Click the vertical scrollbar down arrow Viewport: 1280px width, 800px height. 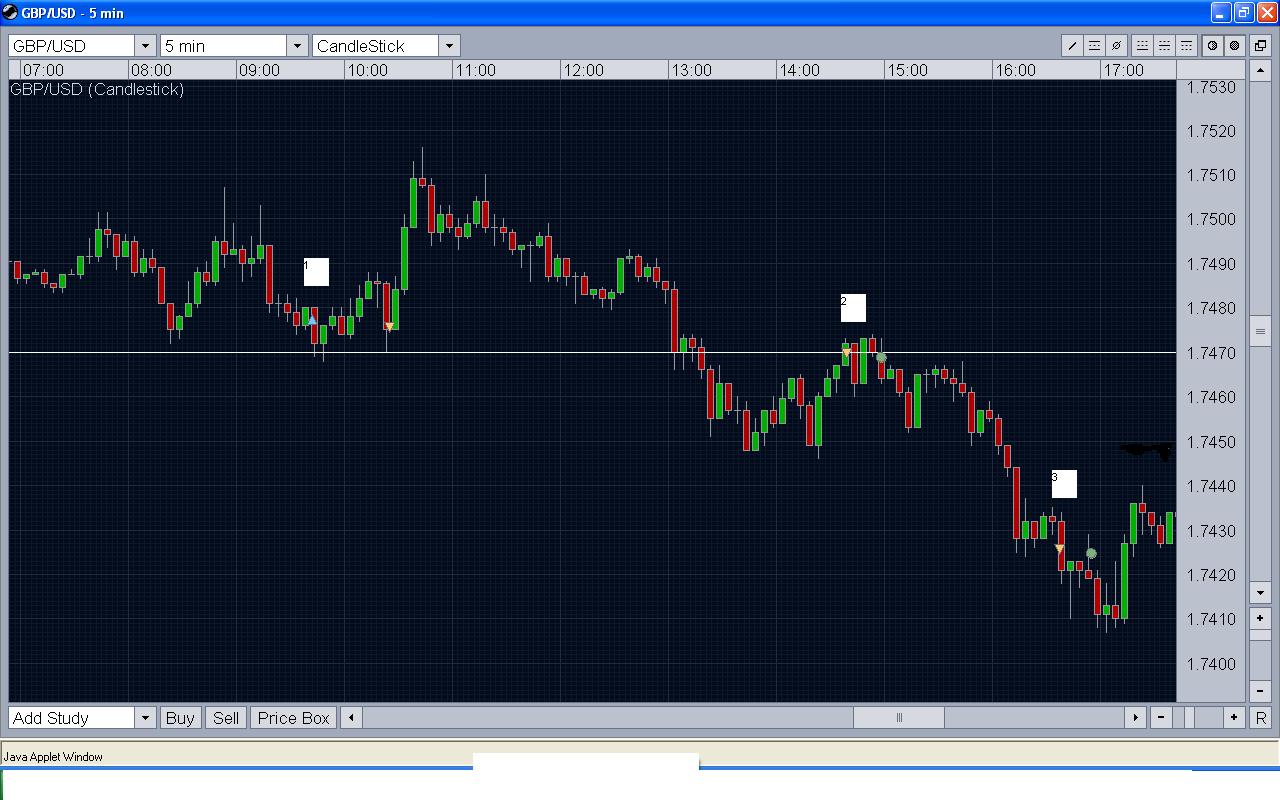[1260, 593]
